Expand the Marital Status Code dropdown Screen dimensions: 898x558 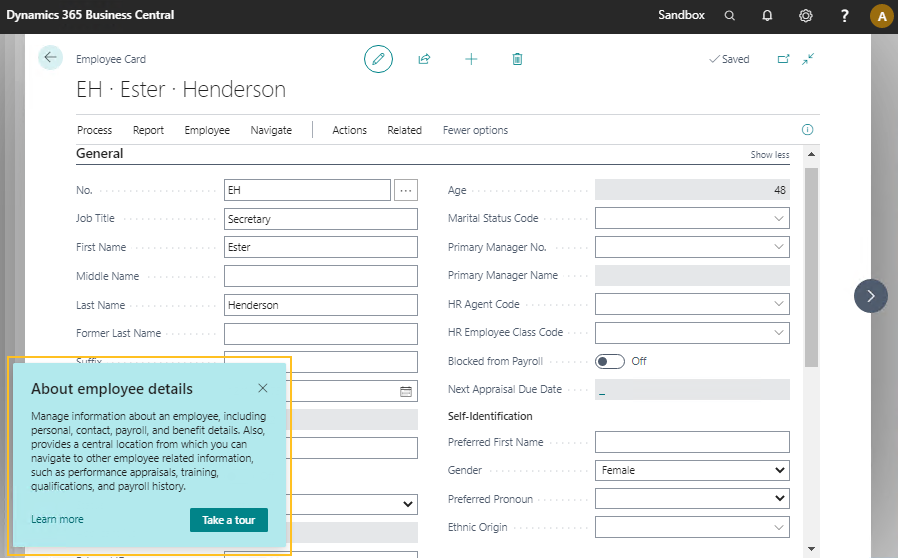(x=778, y=219)
